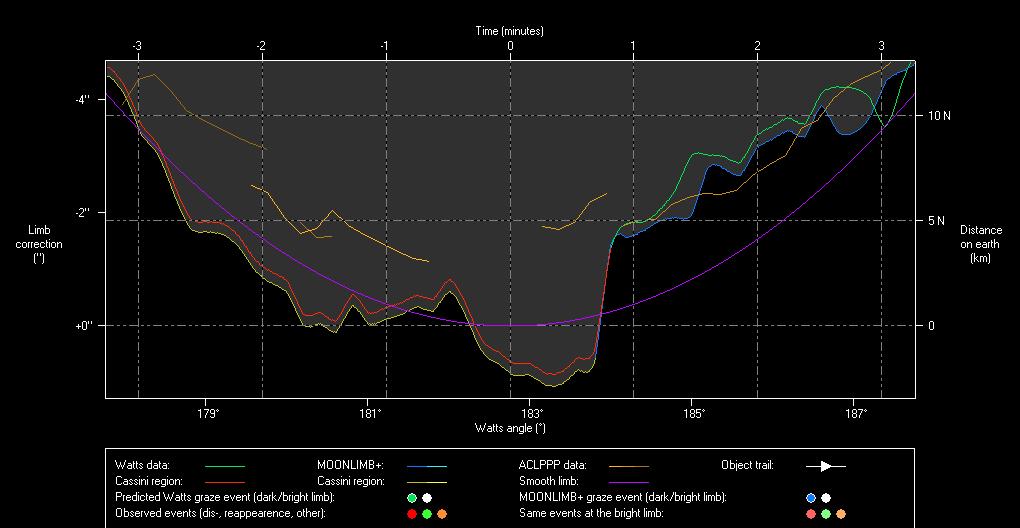Click the white MOONLIMB+ bright limb dot

[826, 497]
